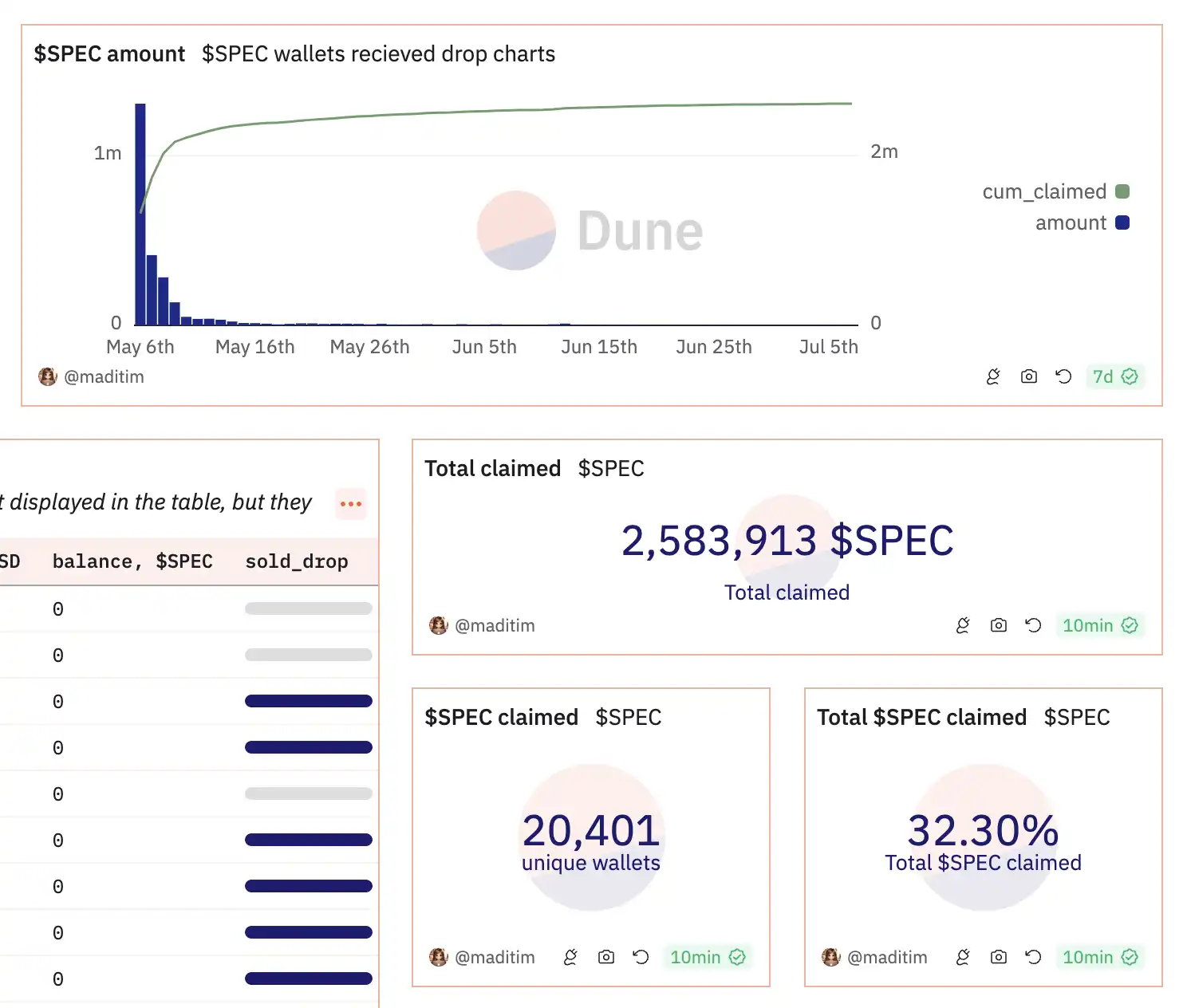Click Total $SPEC claimed panel title
Screen dimensions: 1187x1008
[921, 717]
